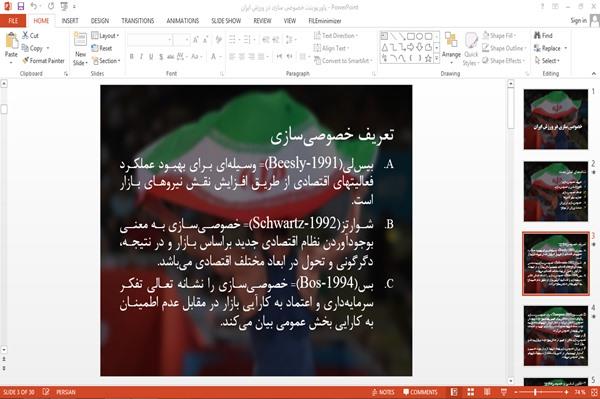Open Font dialog launcher
The image size is (600, 399).
pos(222,74)
